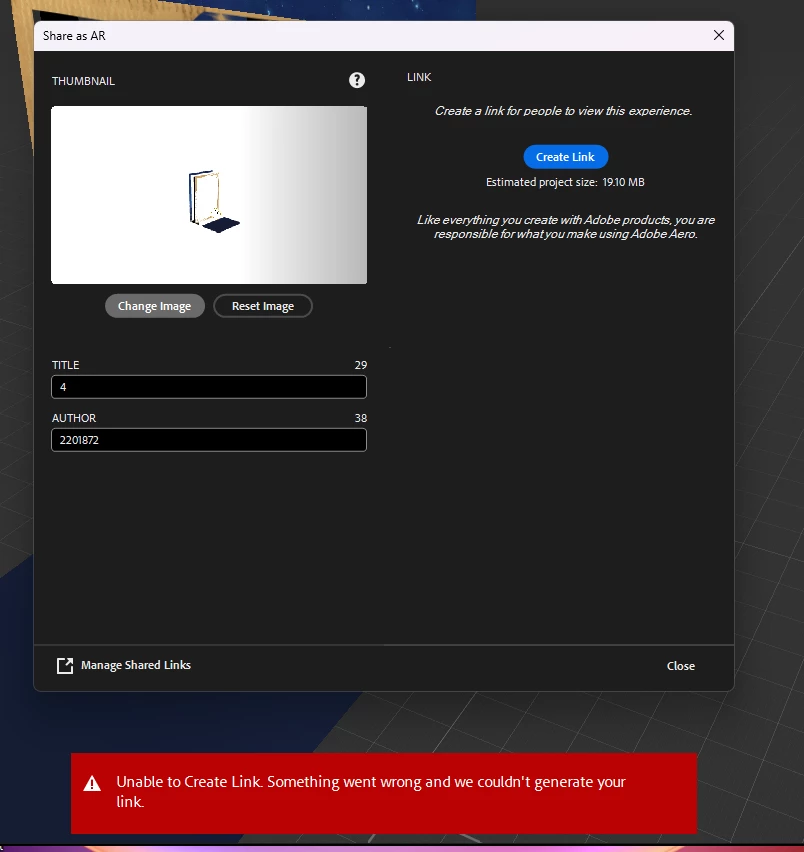This screenshot has height=852, width=804.
Task: Click the book thumbnail preview image
Action: tap(209, 195)
